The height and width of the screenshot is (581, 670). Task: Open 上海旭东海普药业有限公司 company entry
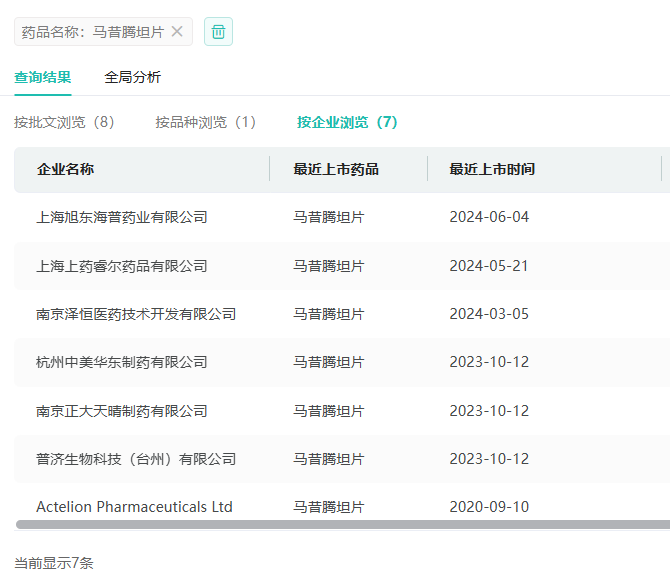(x=122, y=217)
